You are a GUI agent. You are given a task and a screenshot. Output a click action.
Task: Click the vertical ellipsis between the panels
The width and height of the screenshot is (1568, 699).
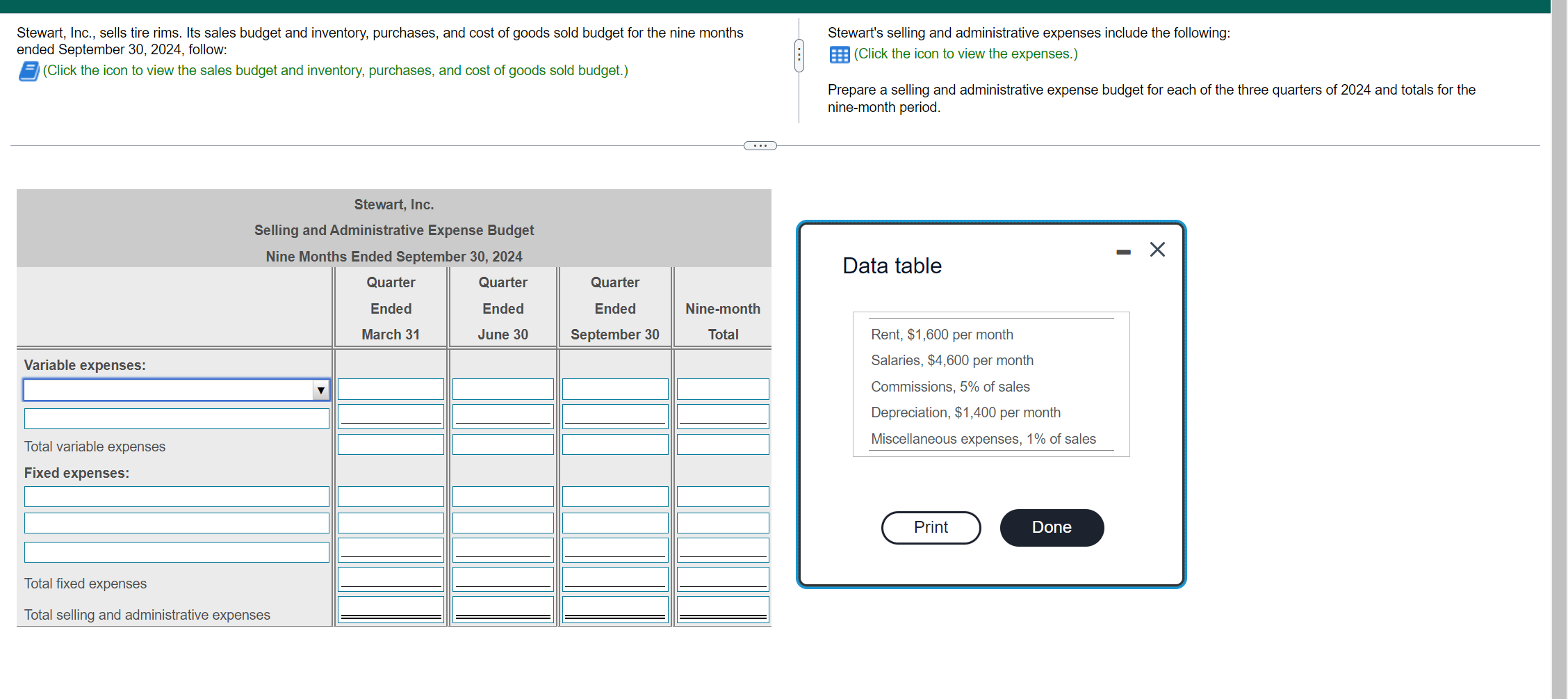coord(799,54)
